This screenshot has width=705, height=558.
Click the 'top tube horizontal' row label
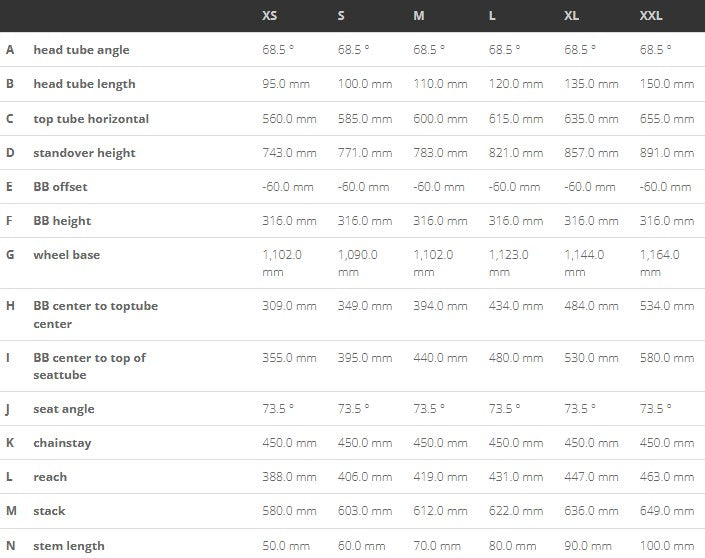pos(91,119)
